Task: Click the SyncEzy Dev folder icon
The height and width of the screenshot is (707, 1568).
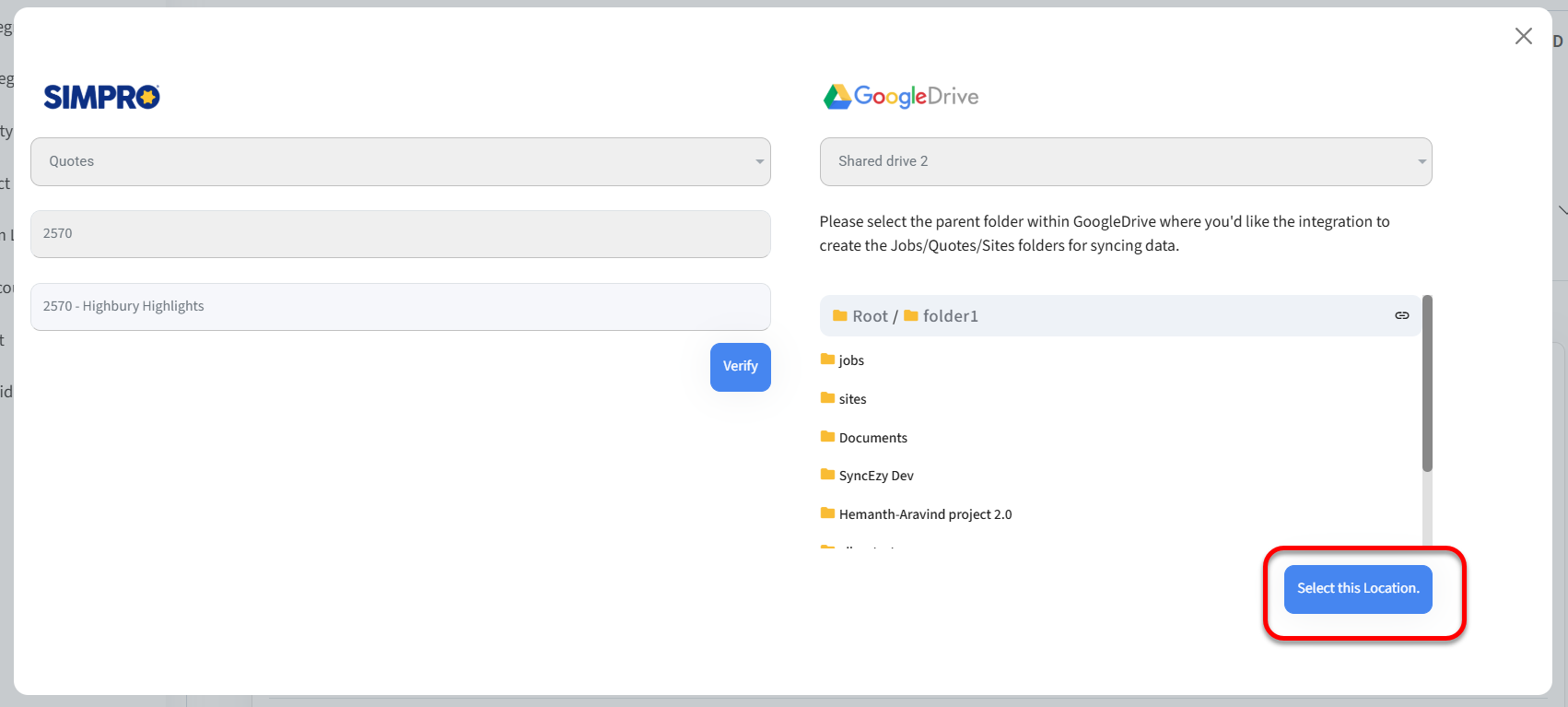Action: point(827,475)
